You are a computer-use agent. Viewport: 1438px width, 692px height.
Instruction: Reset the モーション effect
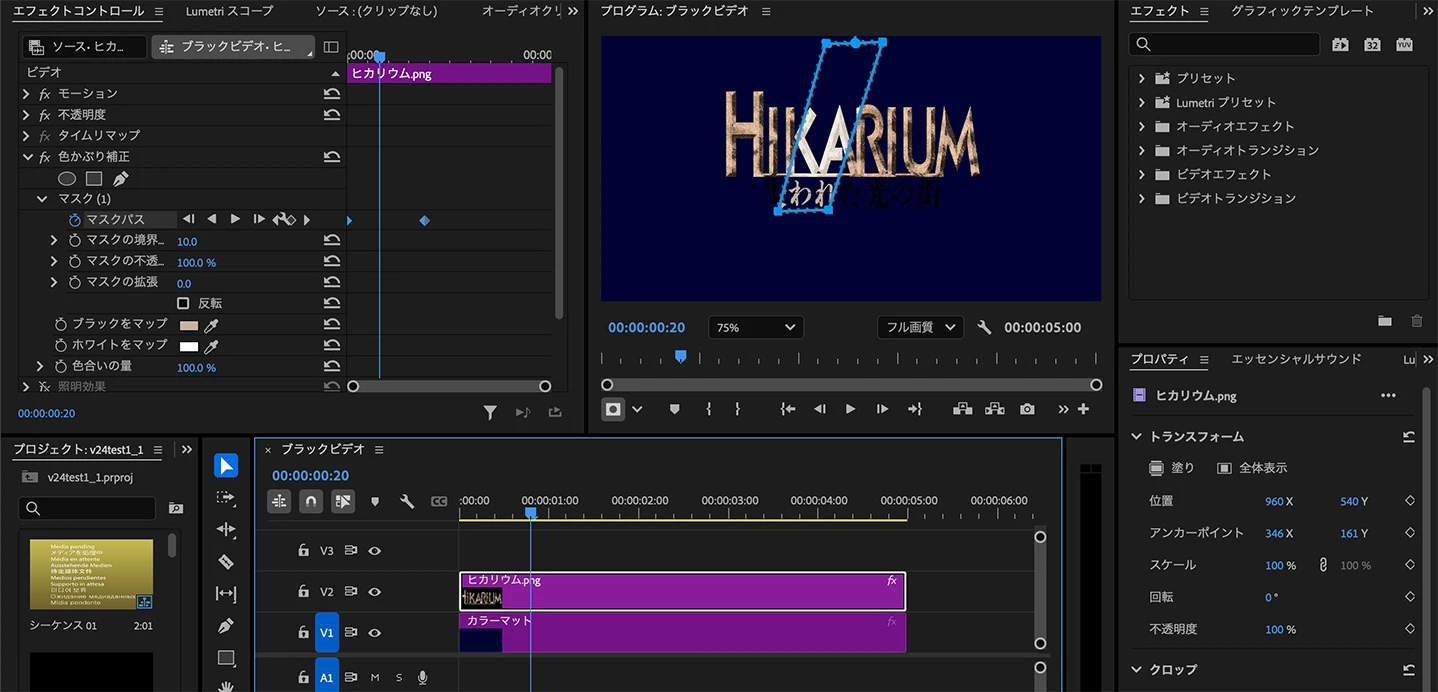tap(332, 94)
